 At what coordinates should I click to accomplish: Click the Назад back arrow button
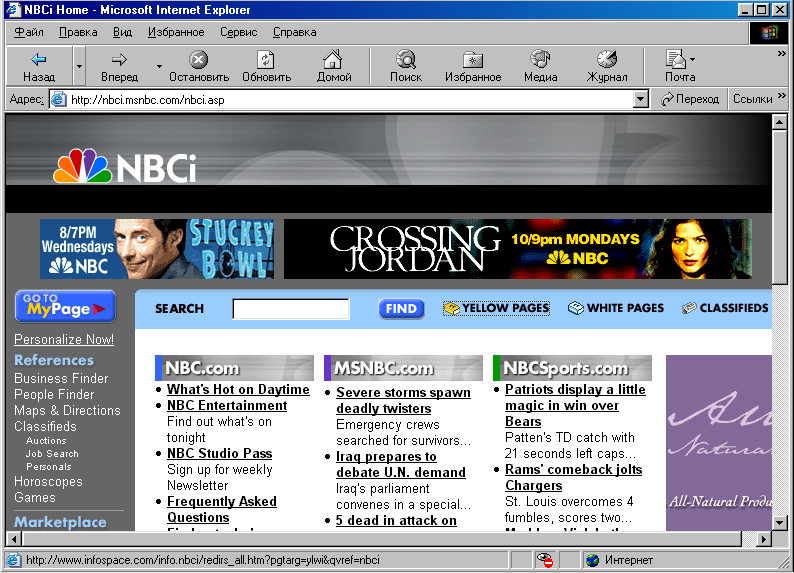click(39, 66)
